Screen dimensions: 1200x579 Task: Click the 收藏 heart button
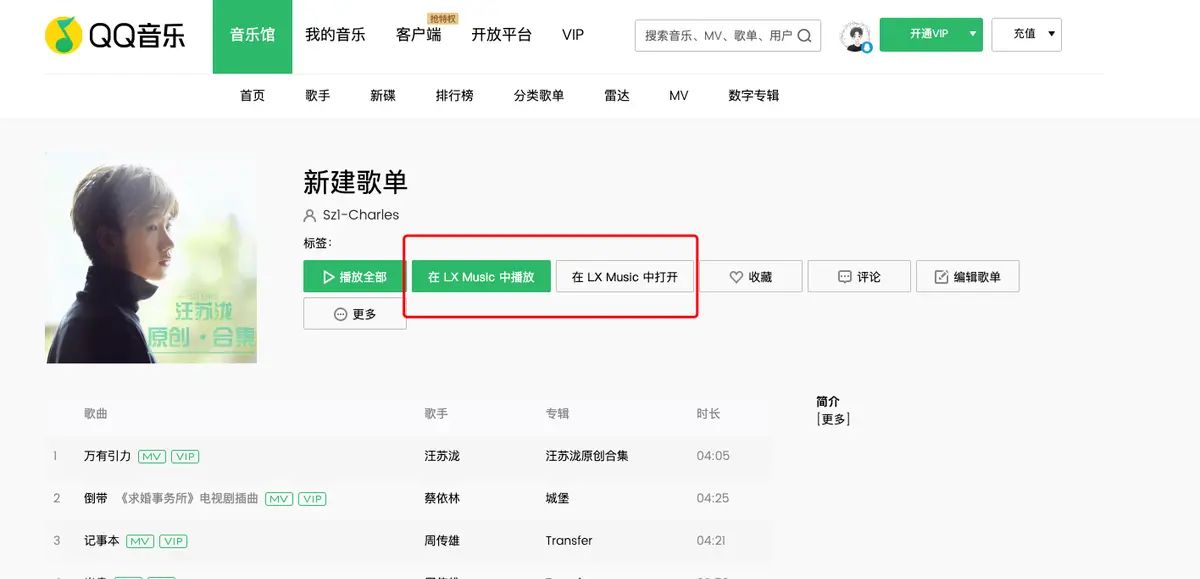coord(750,277)
